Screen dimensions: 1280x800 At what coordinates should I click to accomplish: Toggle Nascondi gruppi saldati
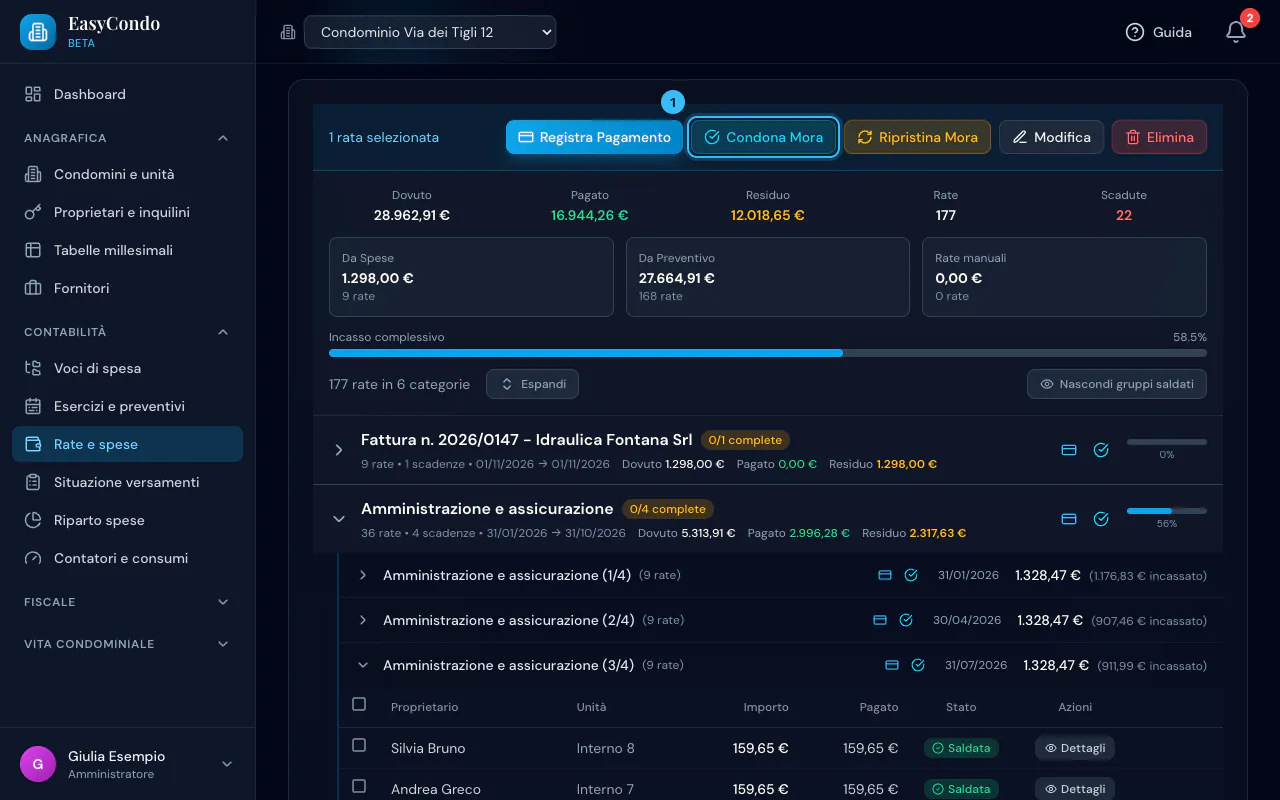click(1117, 384)
